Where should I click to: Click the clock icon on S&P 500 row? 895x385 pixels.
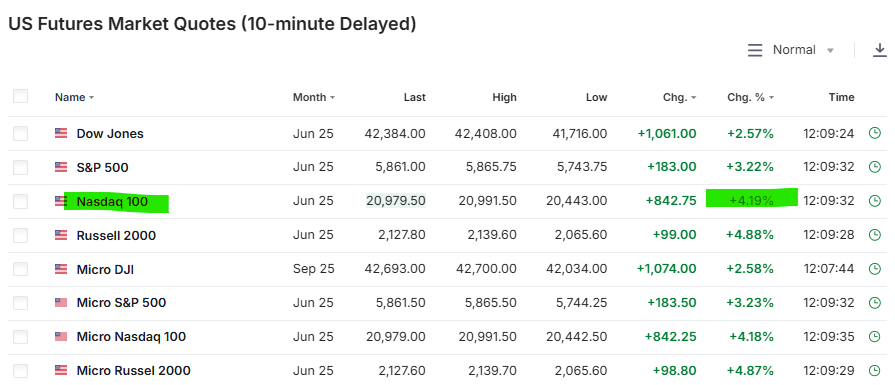(x=874, y=167)
